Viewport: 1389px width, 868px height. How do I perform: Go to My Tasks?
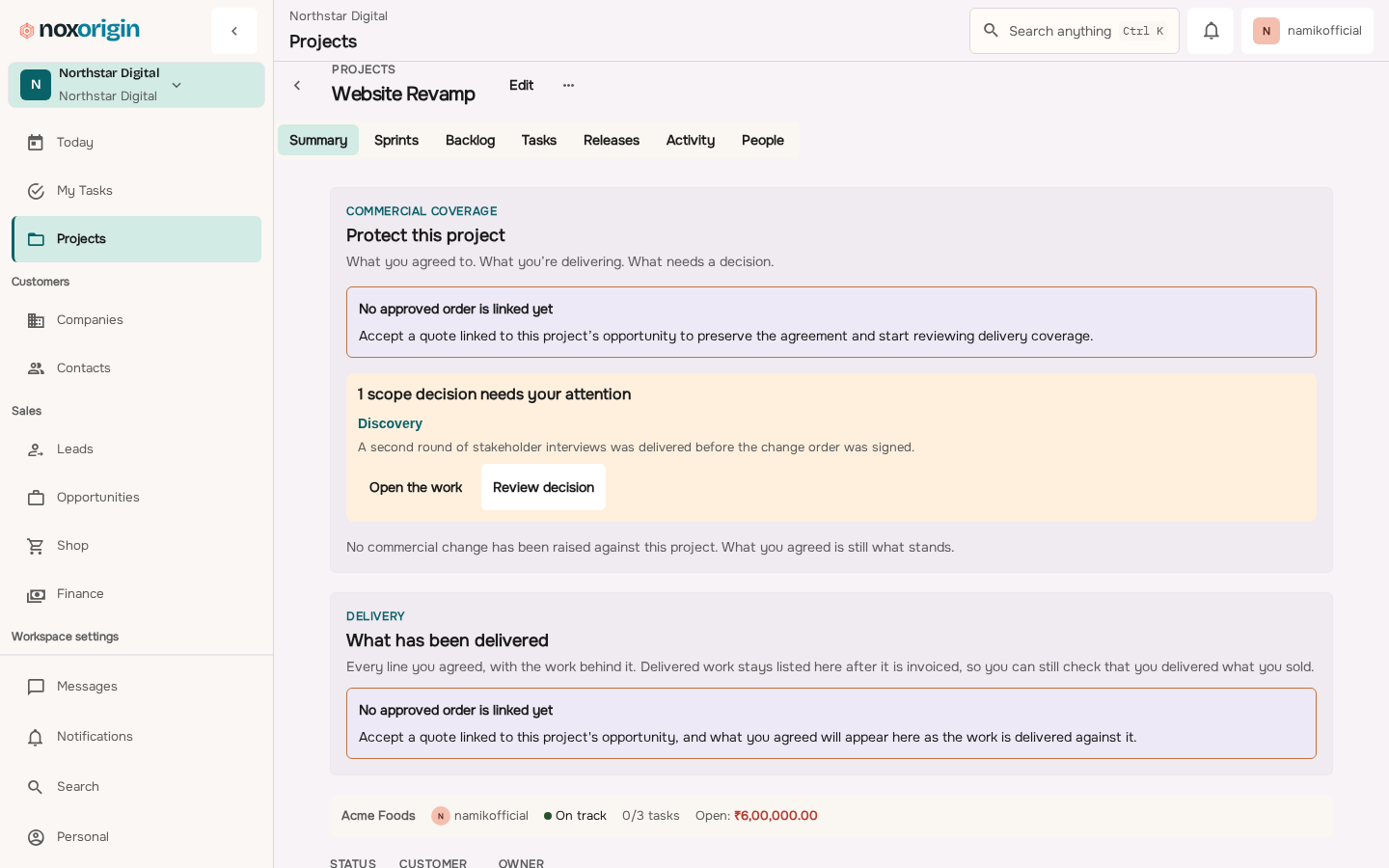pos(136,191)
